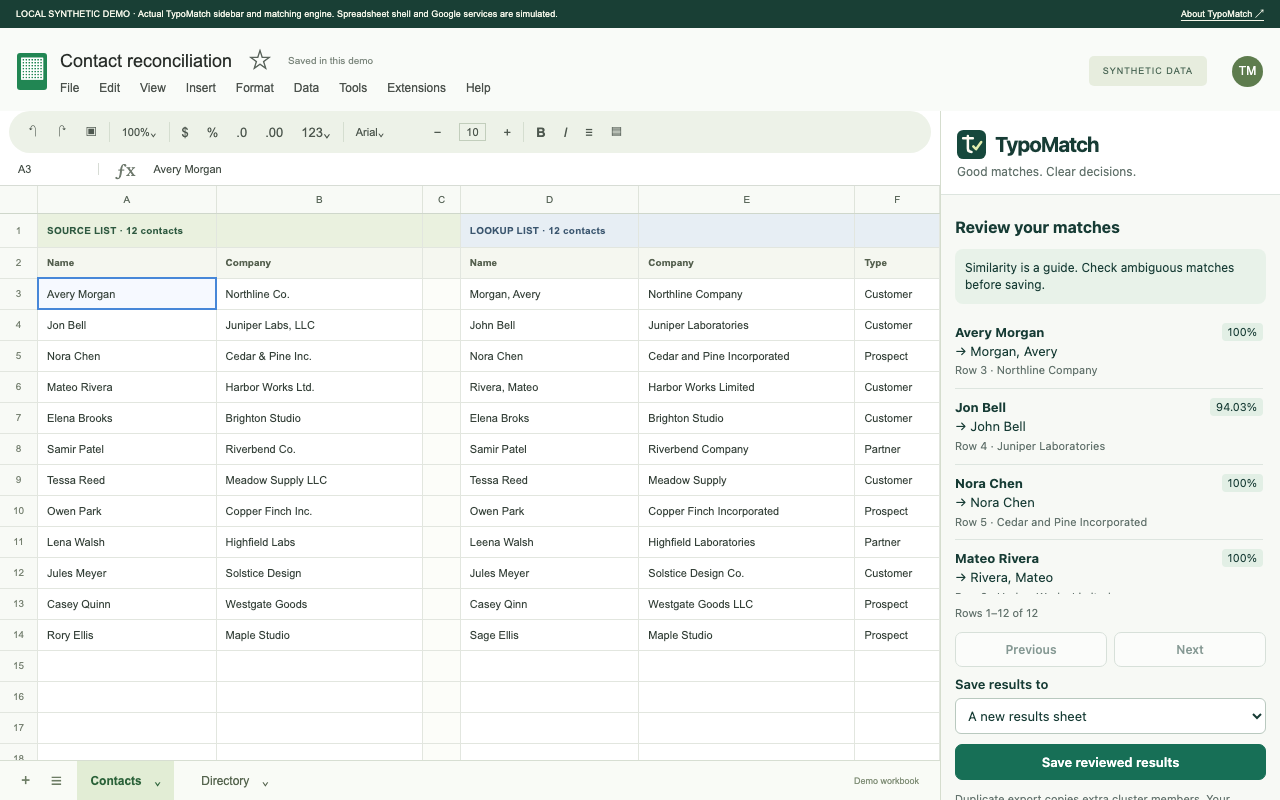Open the 123 number format dropdown
Image resolution: width=1280 pixels, height=800 pixels.
tap(315, 132)
